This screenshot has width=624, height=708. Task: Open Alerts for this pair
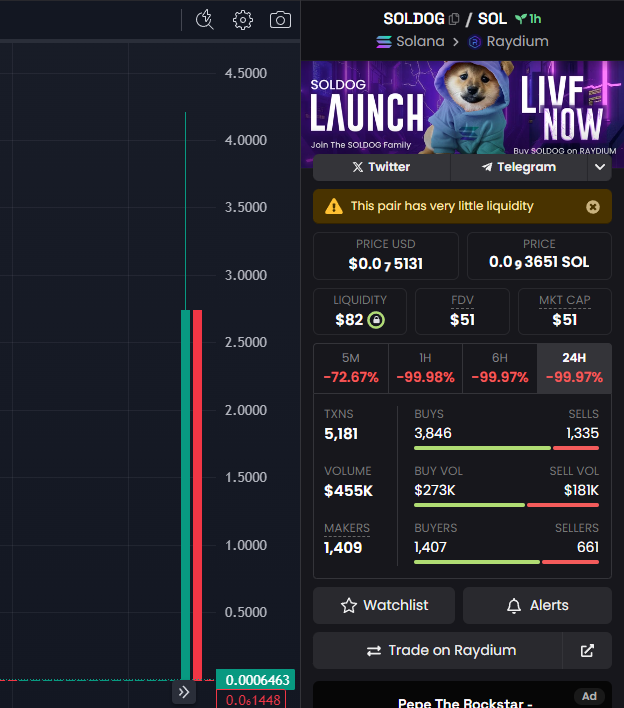537,606
